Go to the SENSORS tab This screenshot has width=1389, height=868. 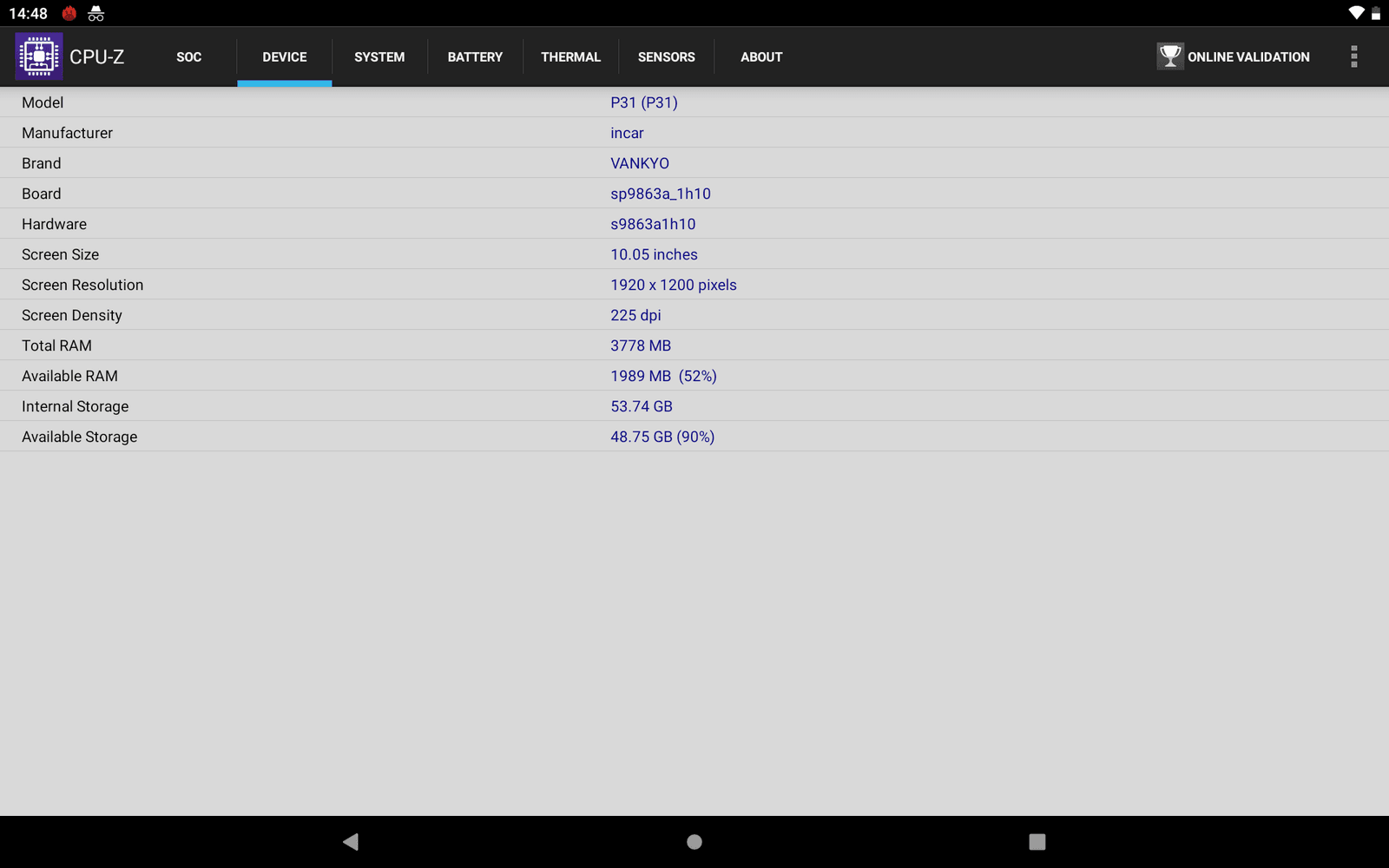(666, 57)
